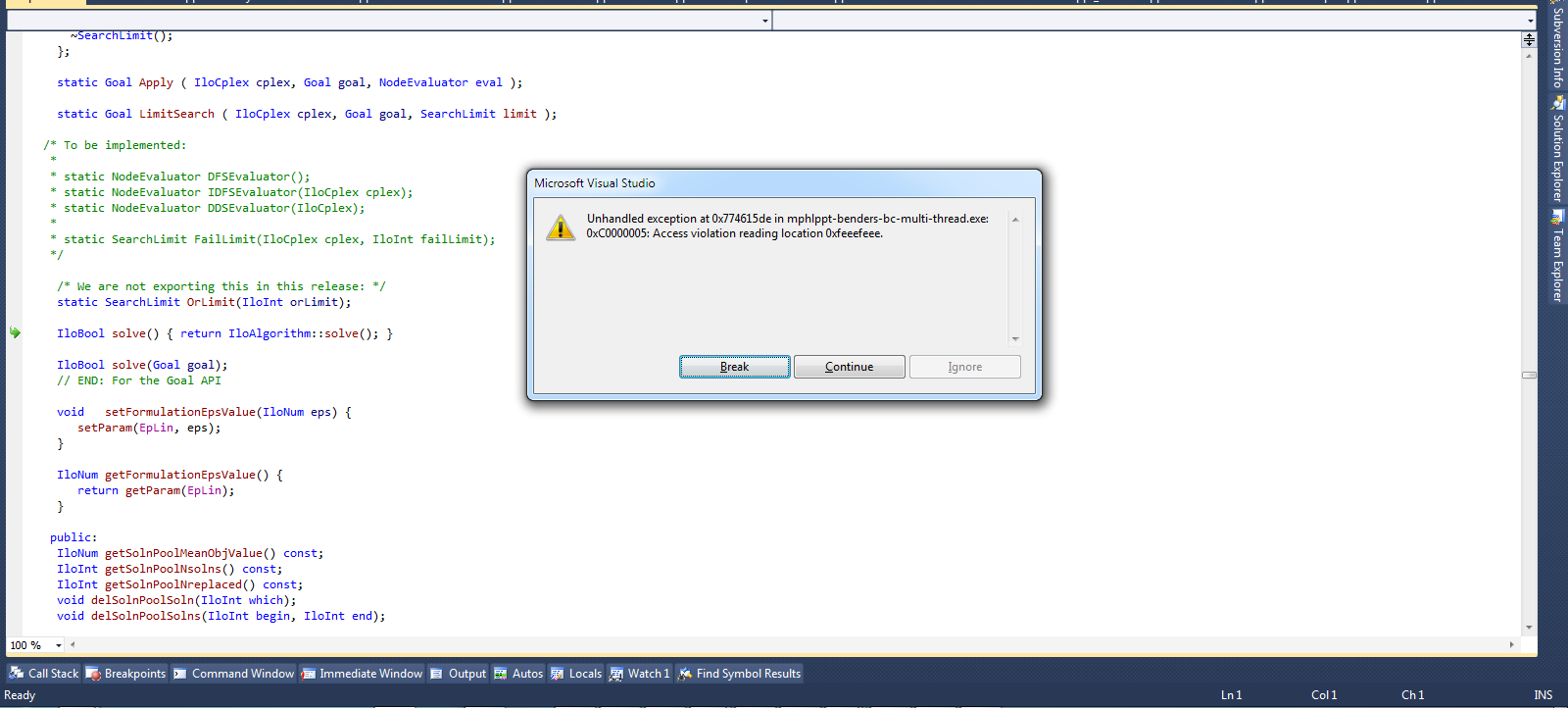Expand the Subversion Info side panel
The image size is (1568, 708).
[1558, 45]
